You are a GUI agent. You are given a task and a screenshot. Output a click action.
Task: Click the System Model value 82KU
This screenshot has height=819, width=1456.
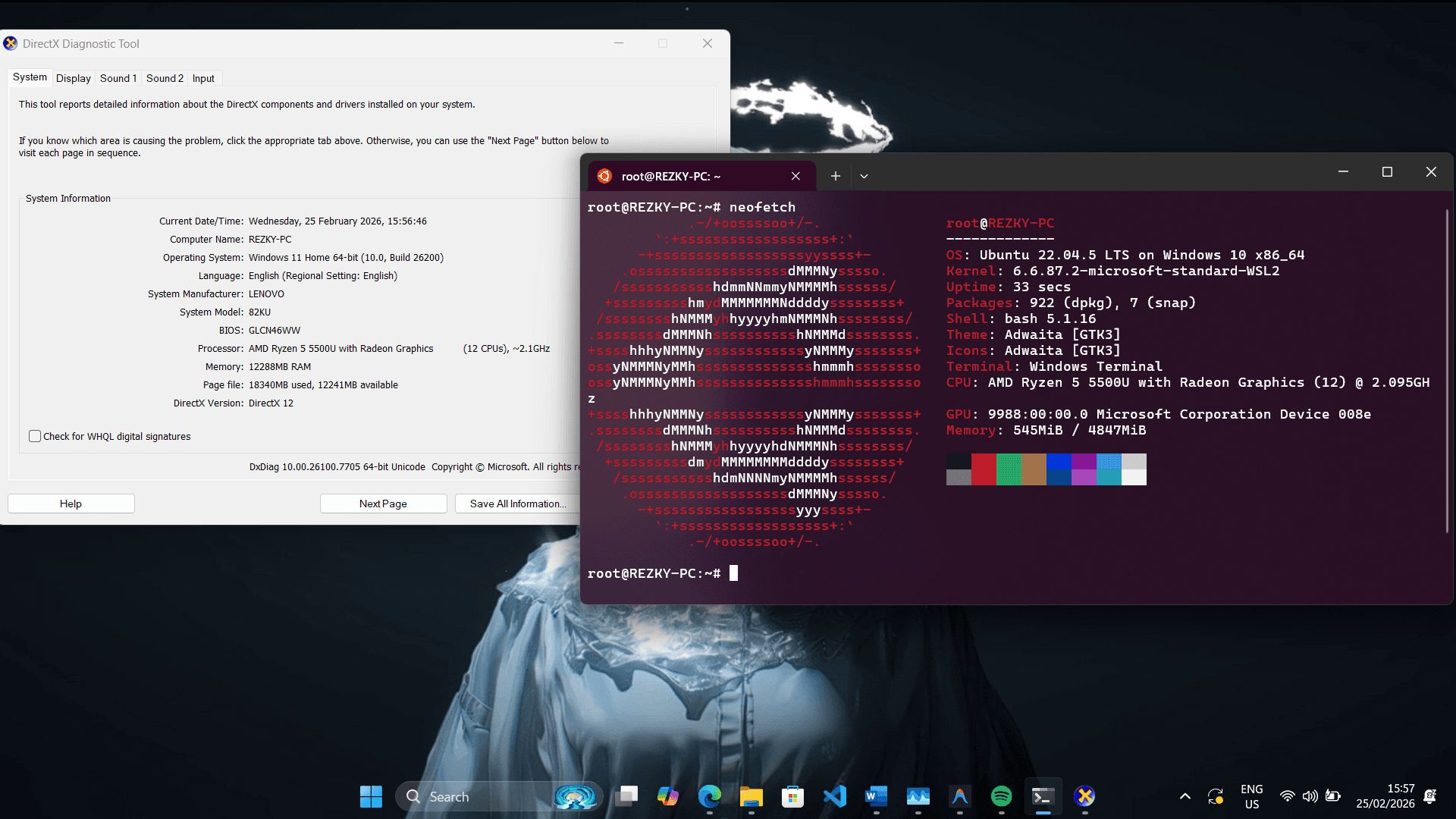(x=259, y=312)
